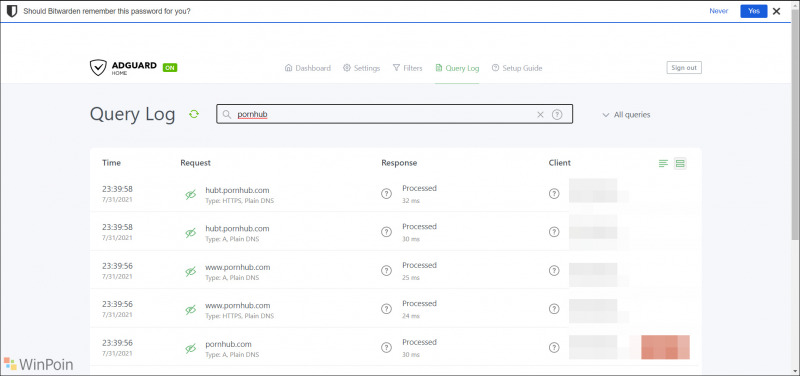
Task: Switch to compact list view icon
Action: [x=663, y=163]
